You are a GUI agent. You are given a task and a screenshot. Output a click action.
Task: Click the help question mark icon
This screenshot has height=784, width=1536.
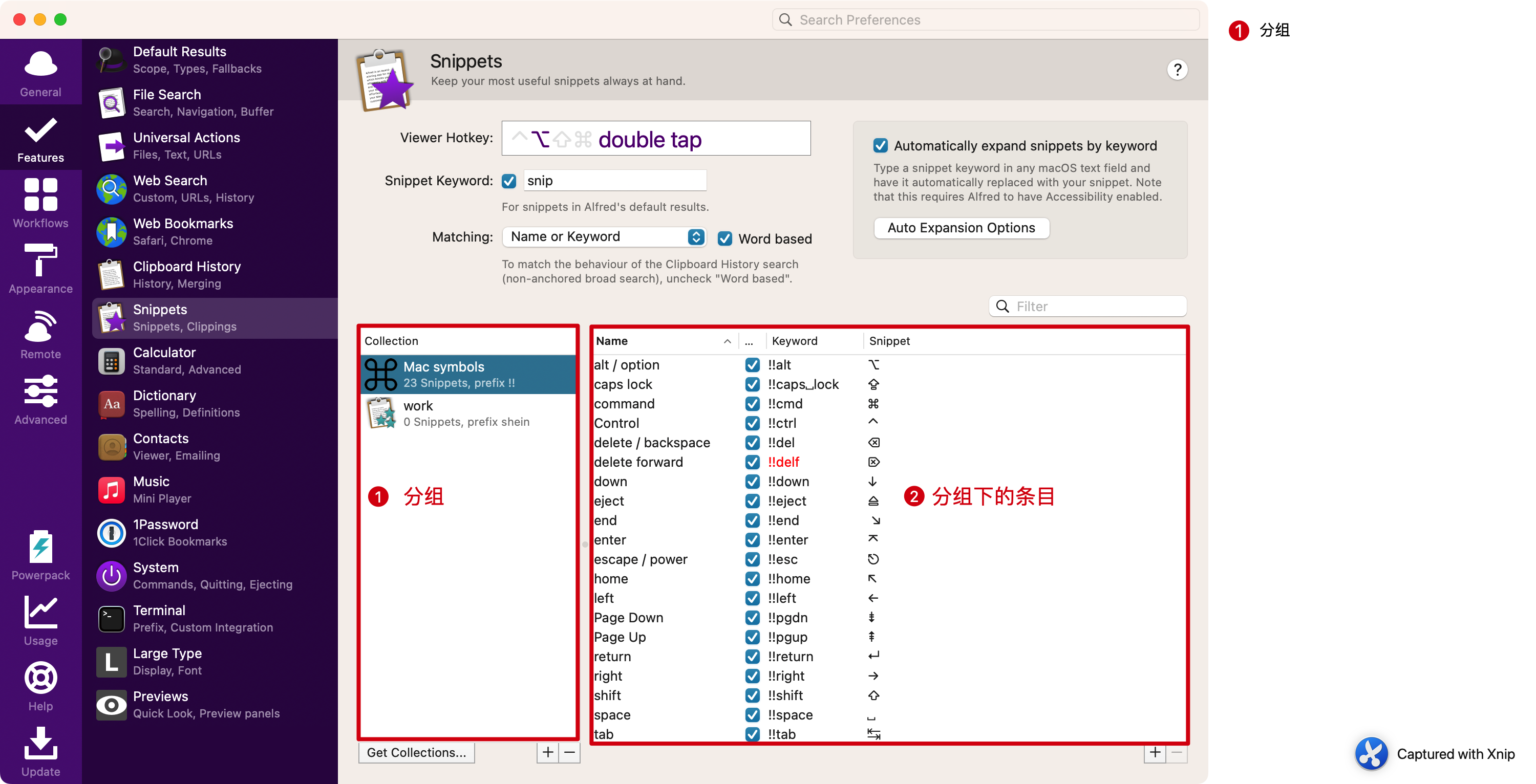click(x=1177, y=70)
